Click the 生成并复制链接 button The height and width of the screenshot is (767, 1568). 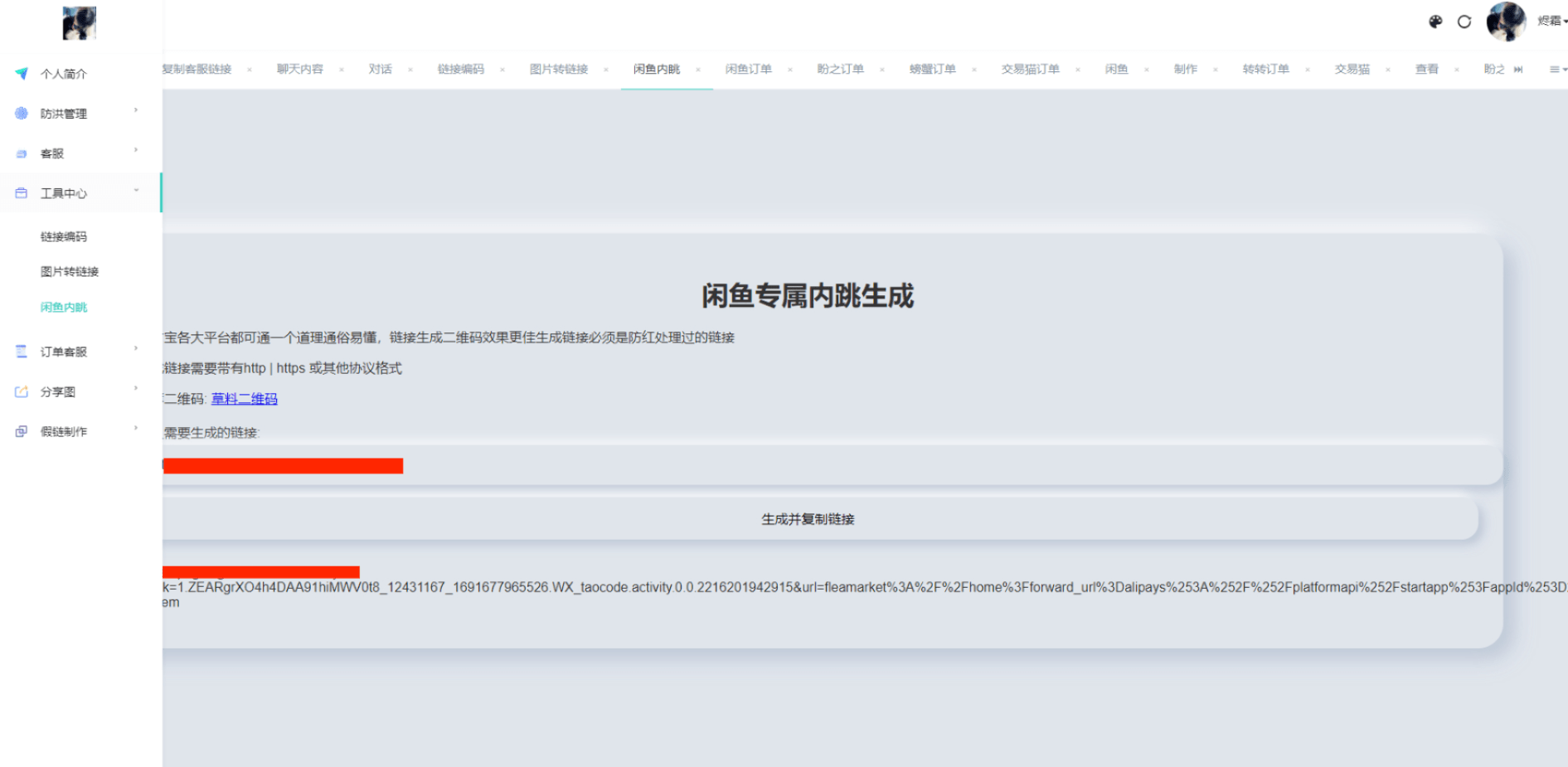pyautogui.click(x=808, y=519)
